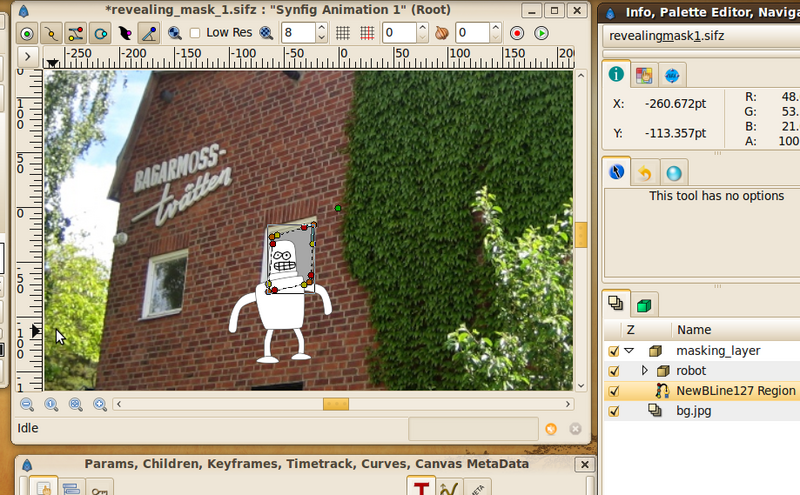Viewport: 800px width, 495px height.
Task: Click the horizontal scrollbar thumb
Action: pyautogui.click(x=336, y=405)
